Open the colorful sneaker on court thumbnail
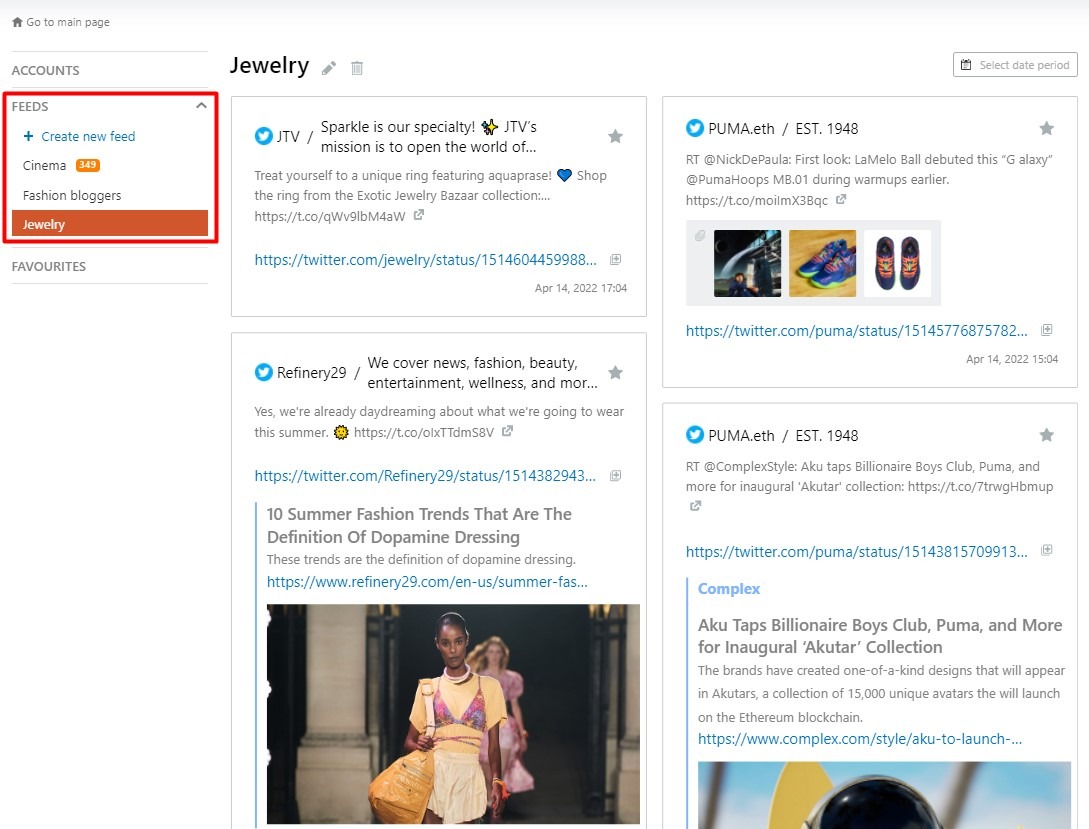This screenshot has width=1089, height=829. pyautogui.click(x=822, y=263)
